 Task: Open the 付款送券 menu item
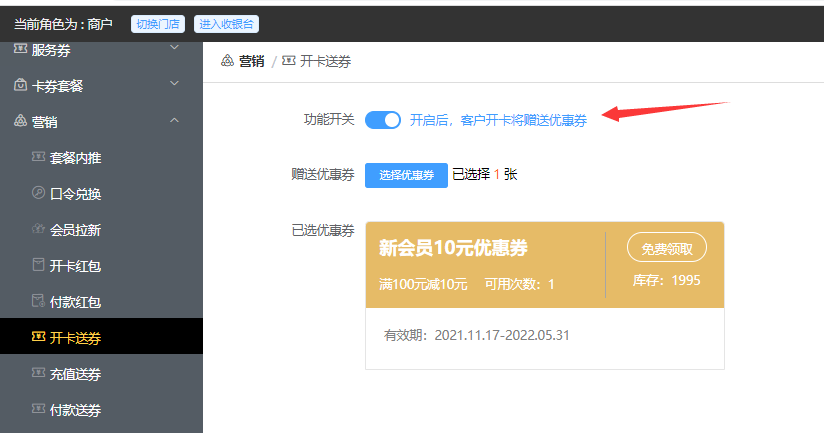pyautogui.click(x=101, y=410)
